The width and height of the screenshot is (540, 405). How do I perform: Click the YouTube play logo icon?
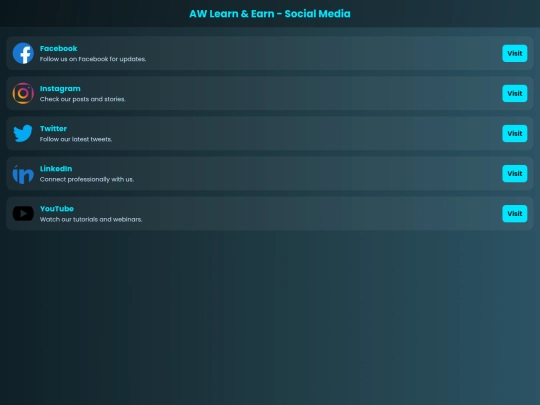(x=23, y=214)
